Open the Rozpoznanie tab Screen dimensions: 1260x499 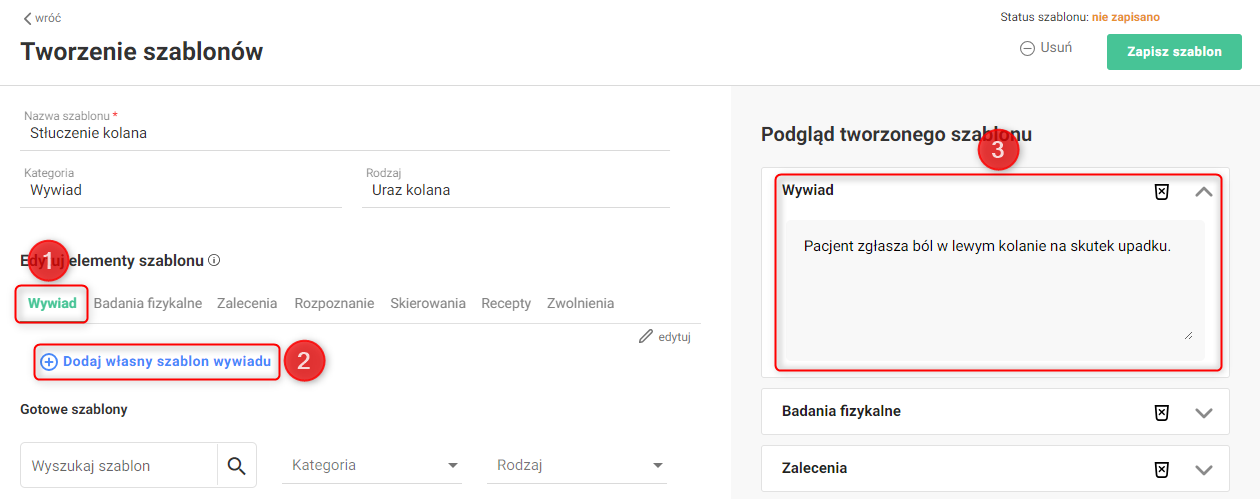pyautogui.click(x=334, y=303)
